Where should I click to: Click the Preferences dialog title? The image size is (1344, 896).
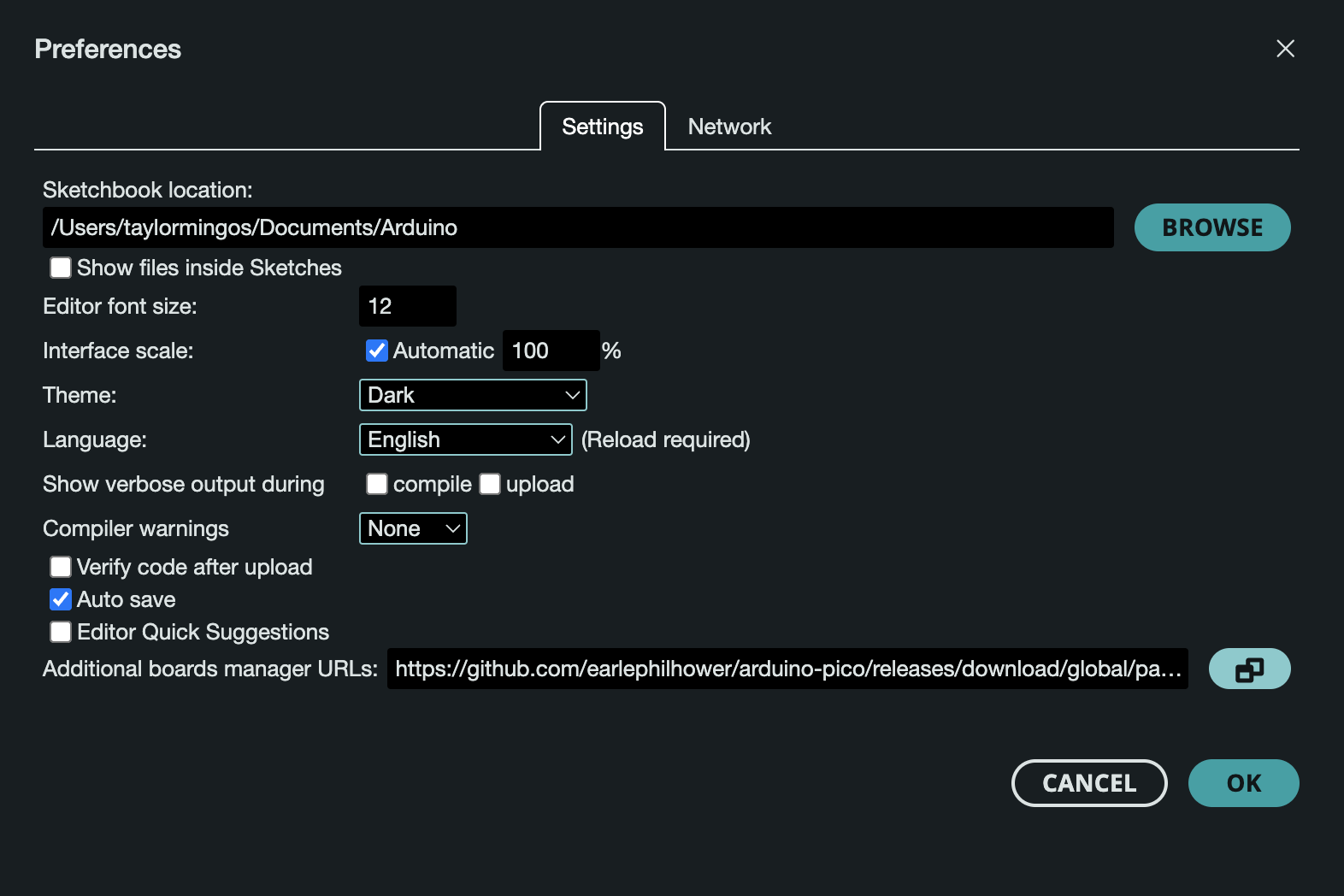[x=108, y=49]
